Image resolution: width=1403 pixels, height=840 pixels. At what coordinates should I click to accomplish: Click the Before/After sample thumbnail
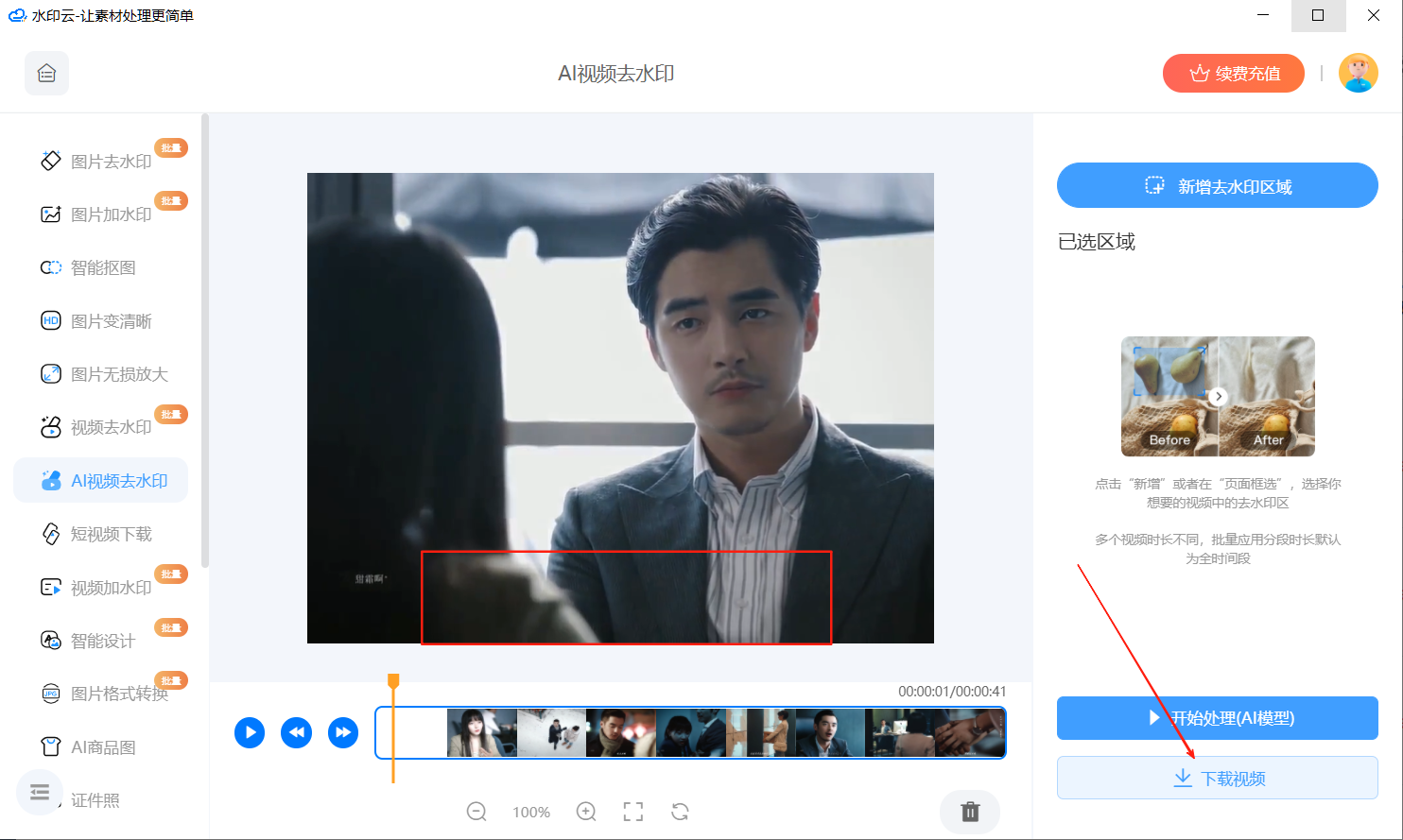coord(1218,397)
